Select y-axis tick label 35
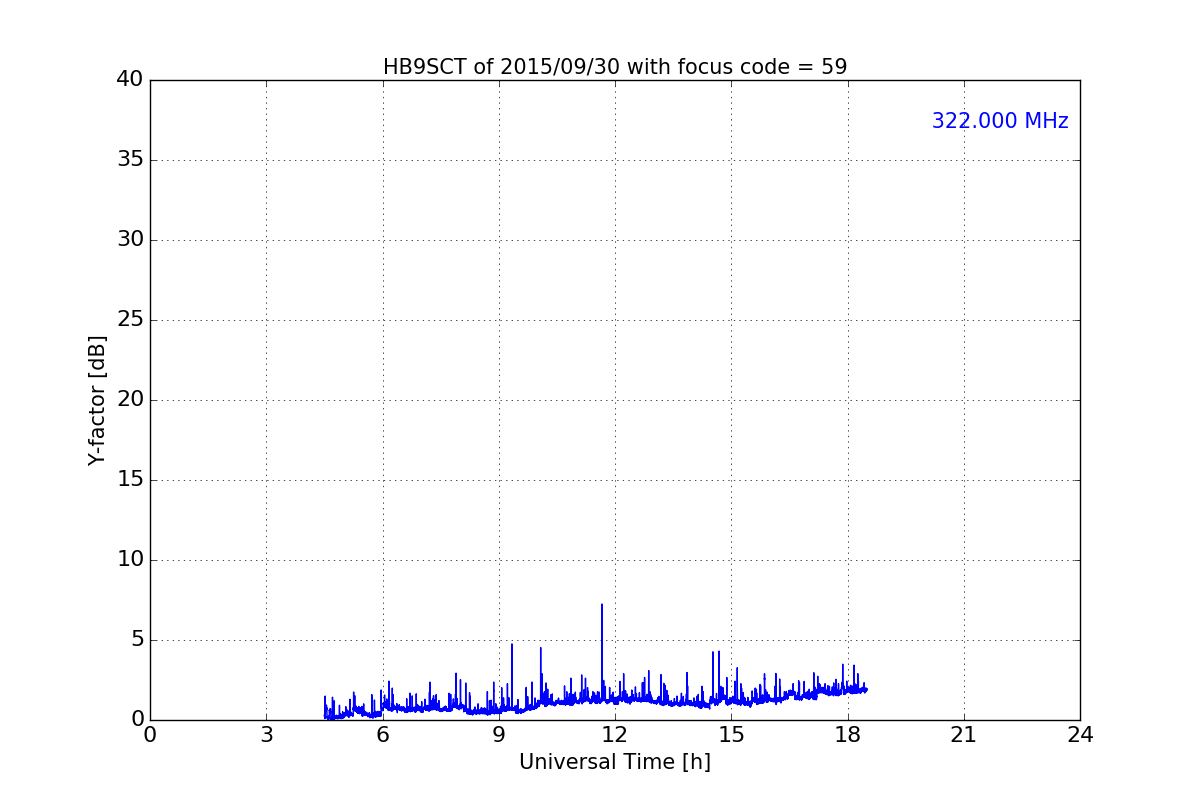The image size is (1200, 800). (130, 160)
